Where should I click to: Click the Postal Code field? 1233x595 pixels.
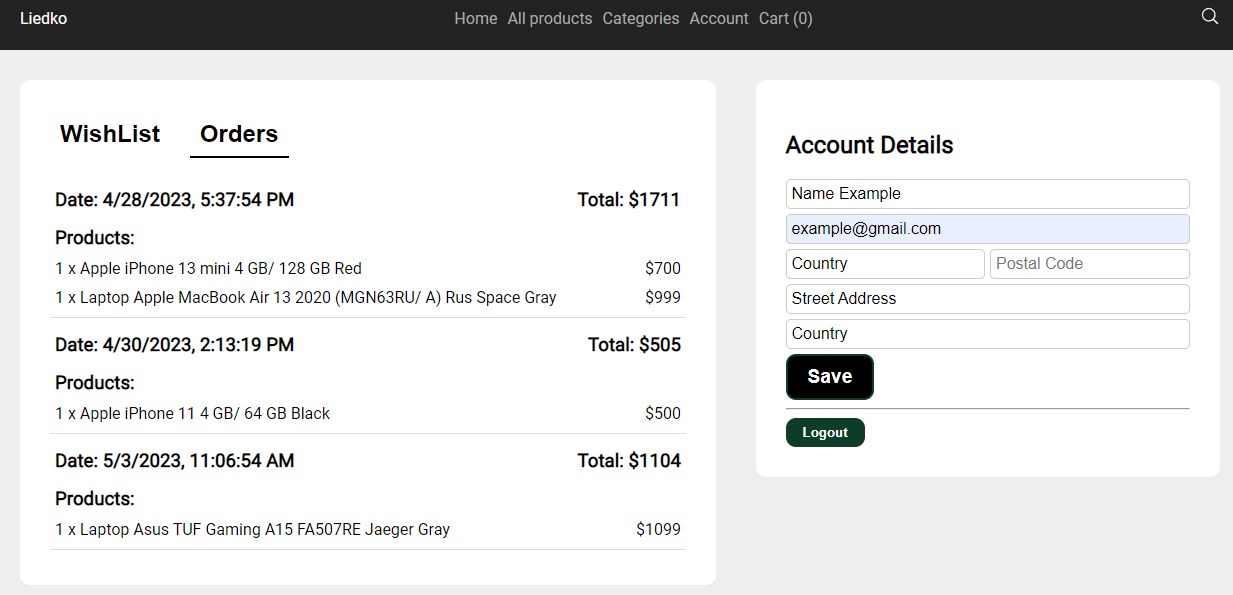pos(1089,264)
